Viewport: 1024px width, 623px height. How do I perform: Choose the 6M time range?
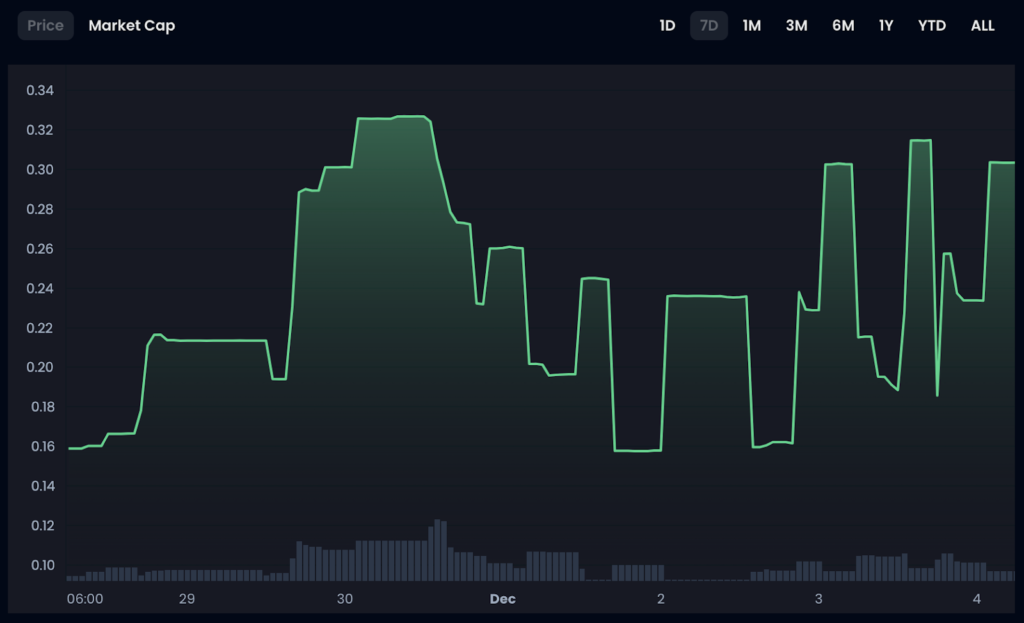tap(843, 26)
